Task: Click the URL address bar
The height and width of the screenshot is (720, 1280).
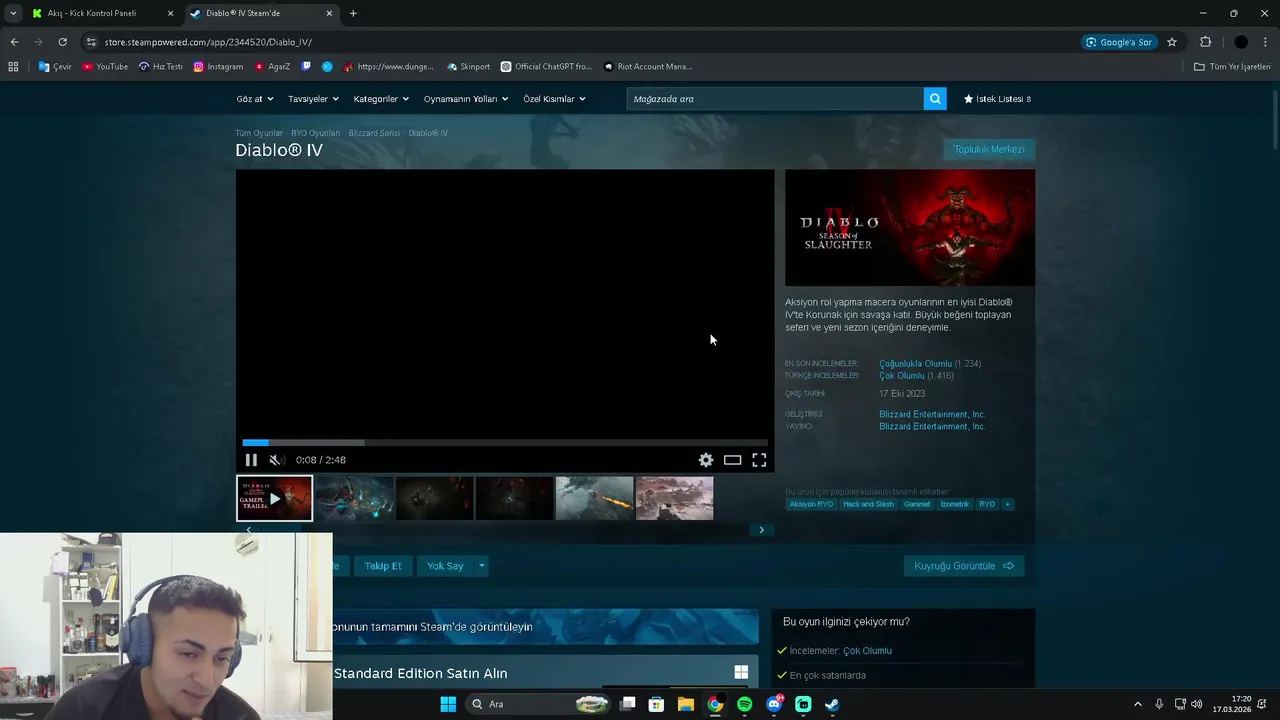Action: coord(580,42)
